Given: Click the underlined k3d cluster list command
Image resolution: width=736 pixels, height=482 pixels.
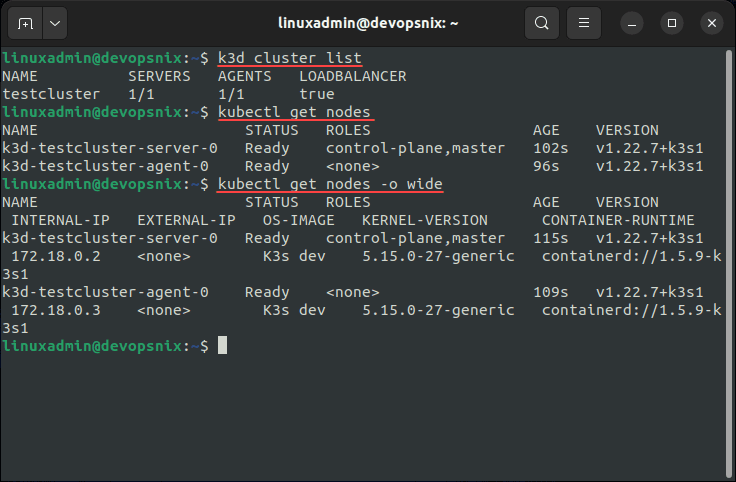Looking at the screenshot, I should [289, 58].
